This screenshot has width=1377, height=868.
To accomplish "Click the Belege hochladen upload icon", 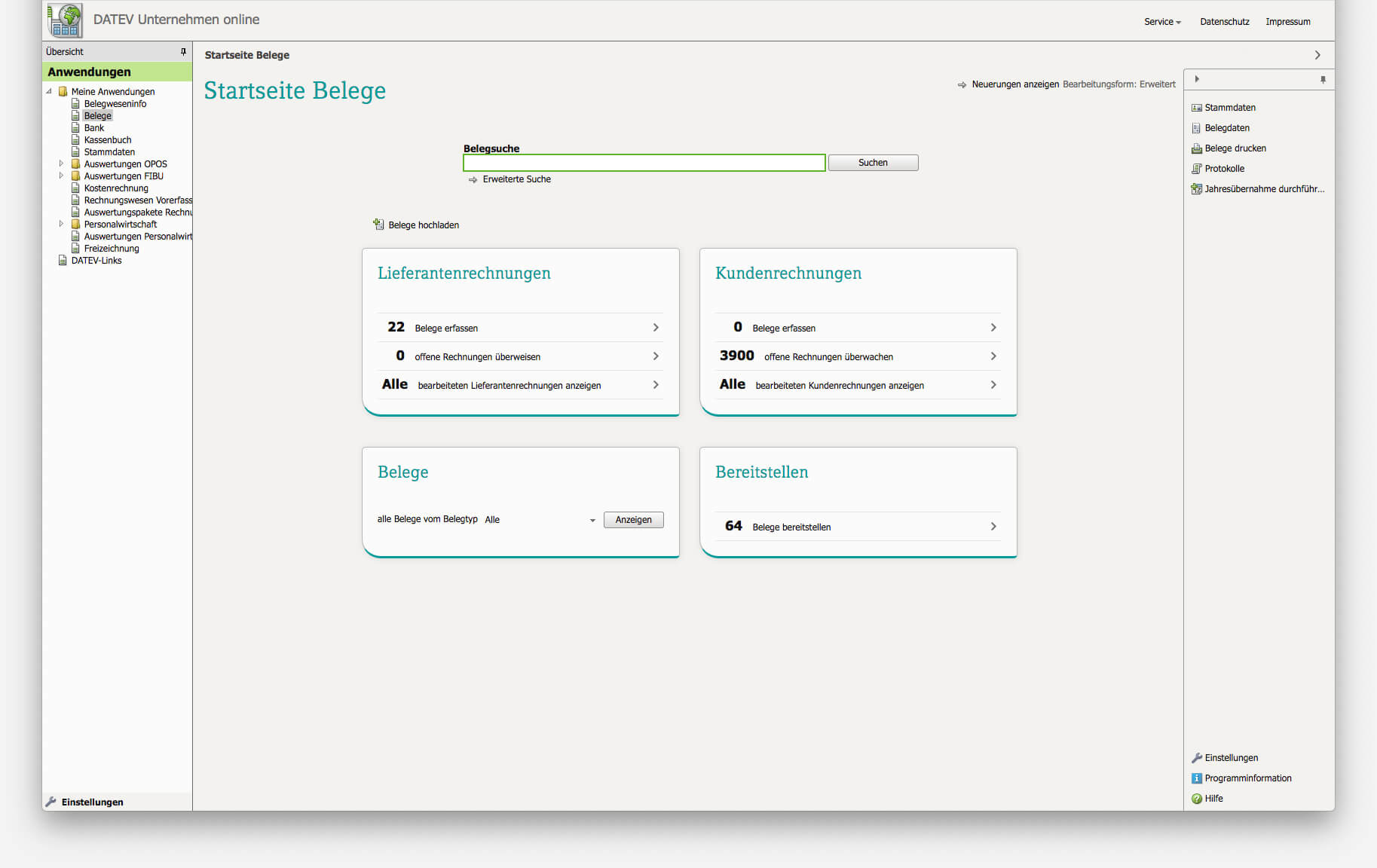I will pyautogui.click(x=378, y=225).
